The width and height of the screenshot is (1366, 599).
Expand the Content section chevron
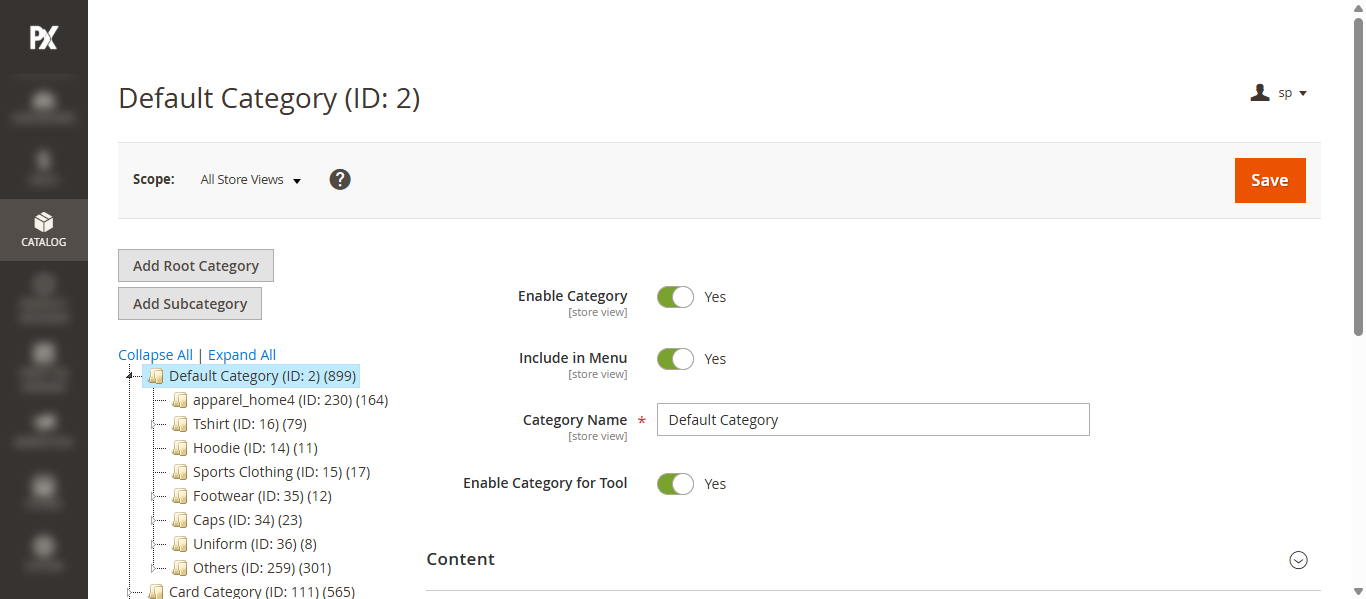point(1298,560)
